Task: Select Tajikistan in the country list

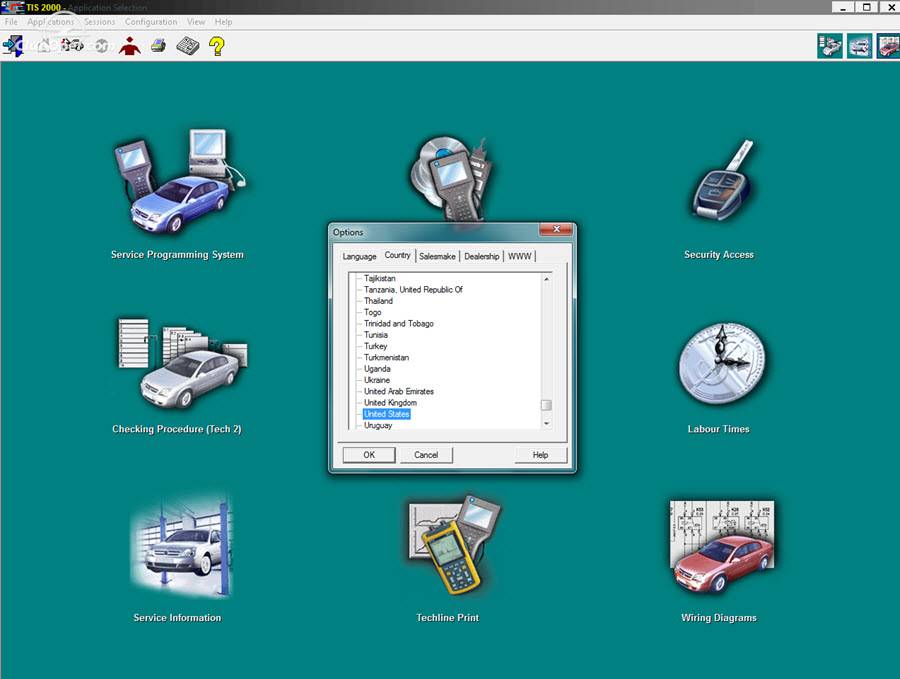Action: tap(379, 278)
